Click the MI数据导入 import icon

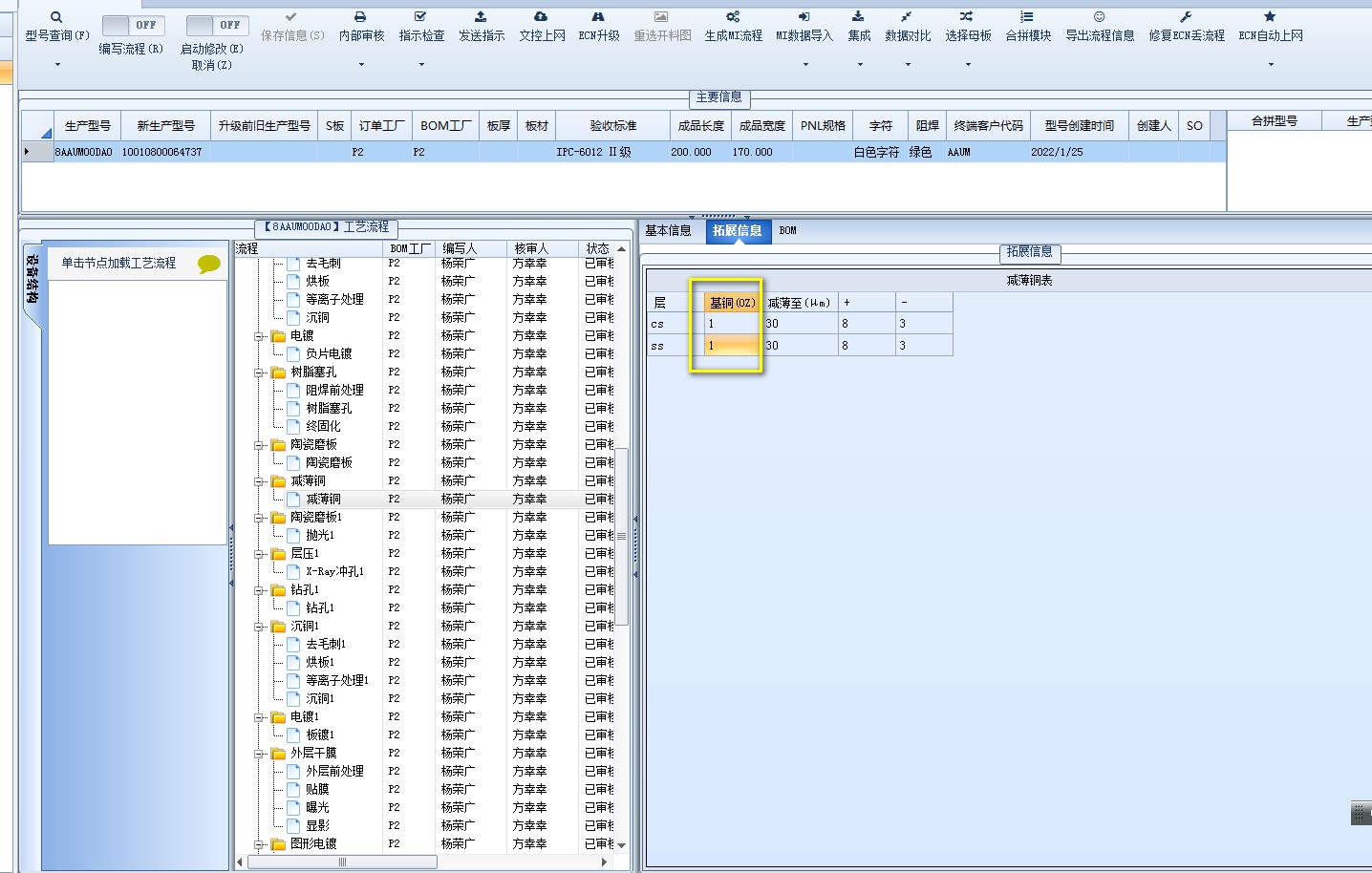(x=804, y=17)
